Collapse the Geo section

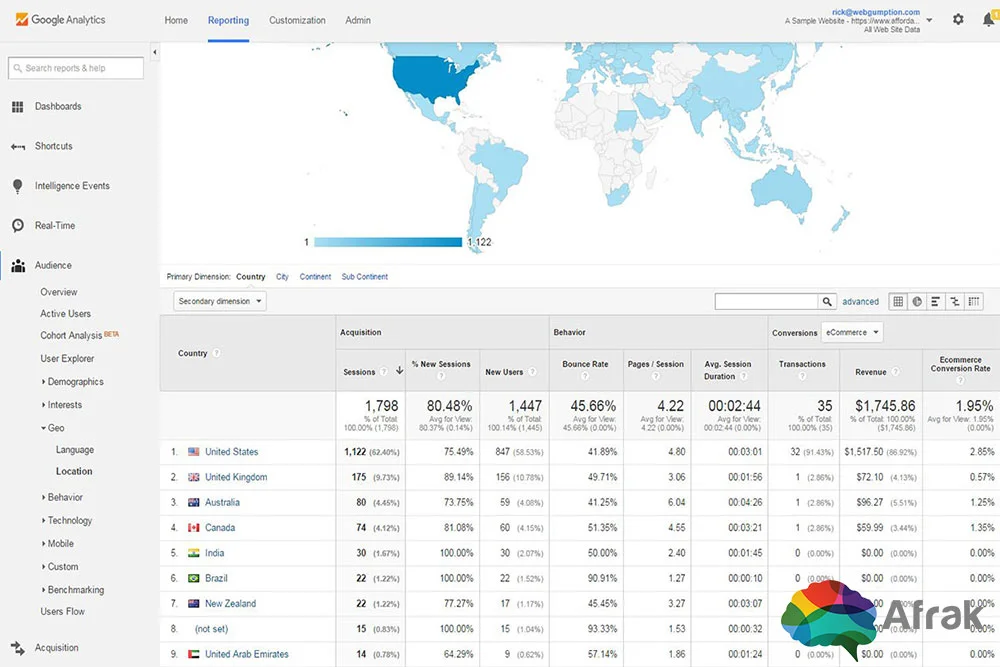point(53,428)
